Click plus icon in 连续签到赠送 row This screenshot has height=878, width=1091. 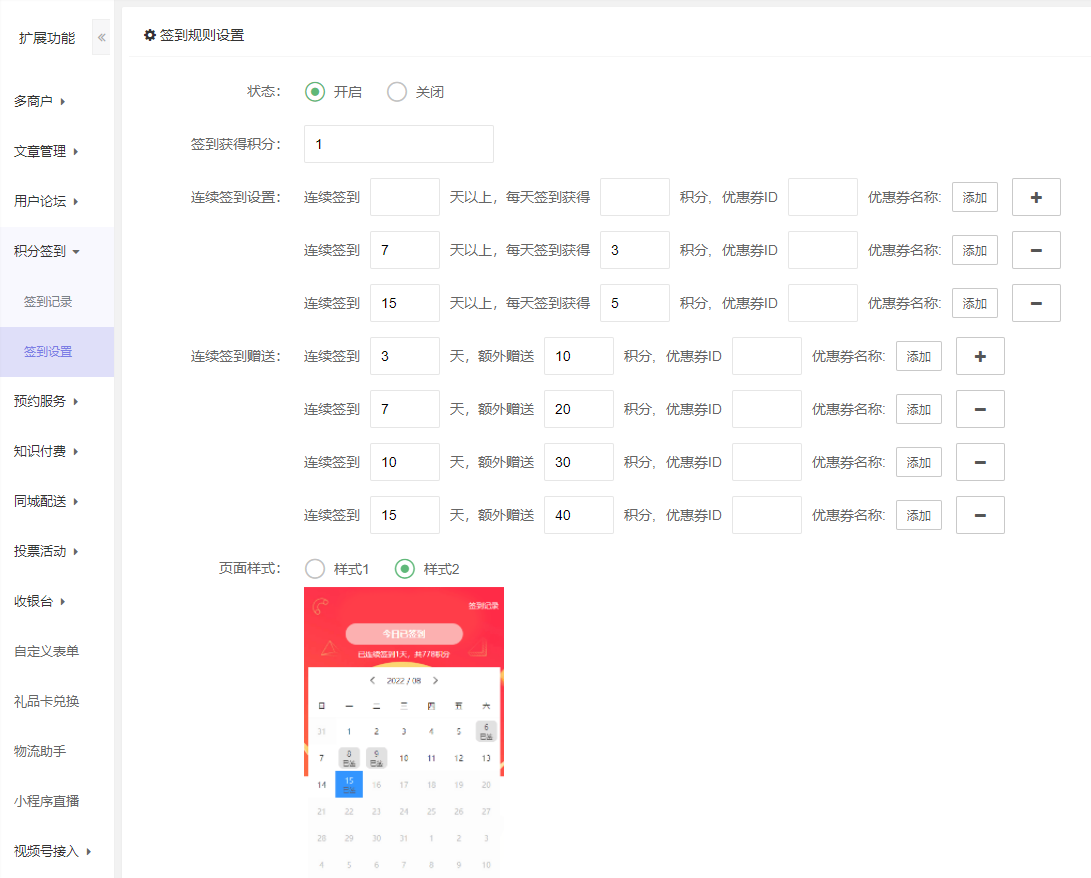(980, 356)
